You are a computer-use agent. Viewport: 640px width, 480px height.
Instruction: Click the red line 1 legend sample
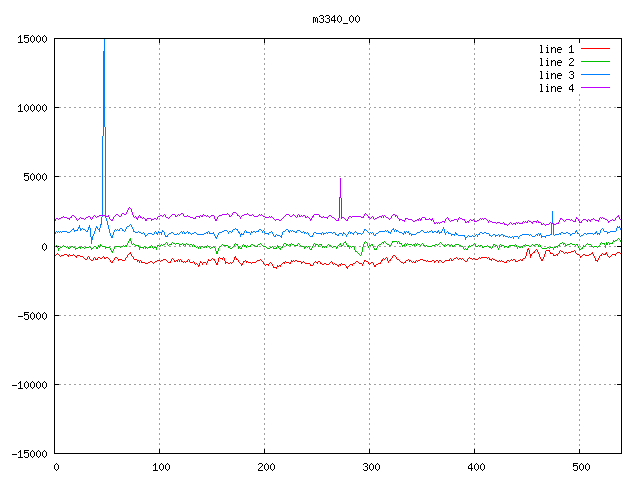click(x=595, y=49)
